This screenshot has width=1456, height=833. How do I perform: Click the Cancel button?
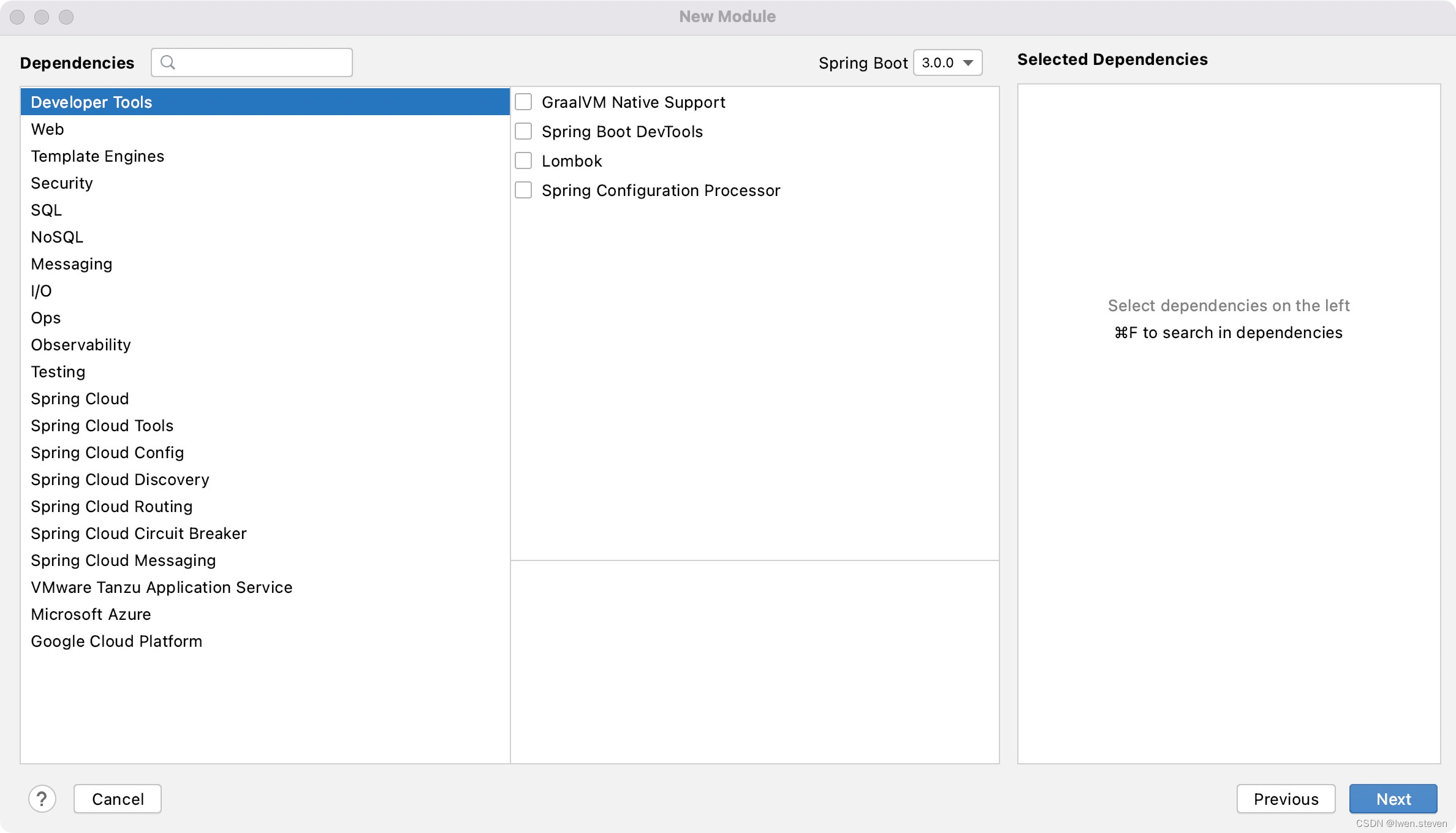[x=118, y=799]
